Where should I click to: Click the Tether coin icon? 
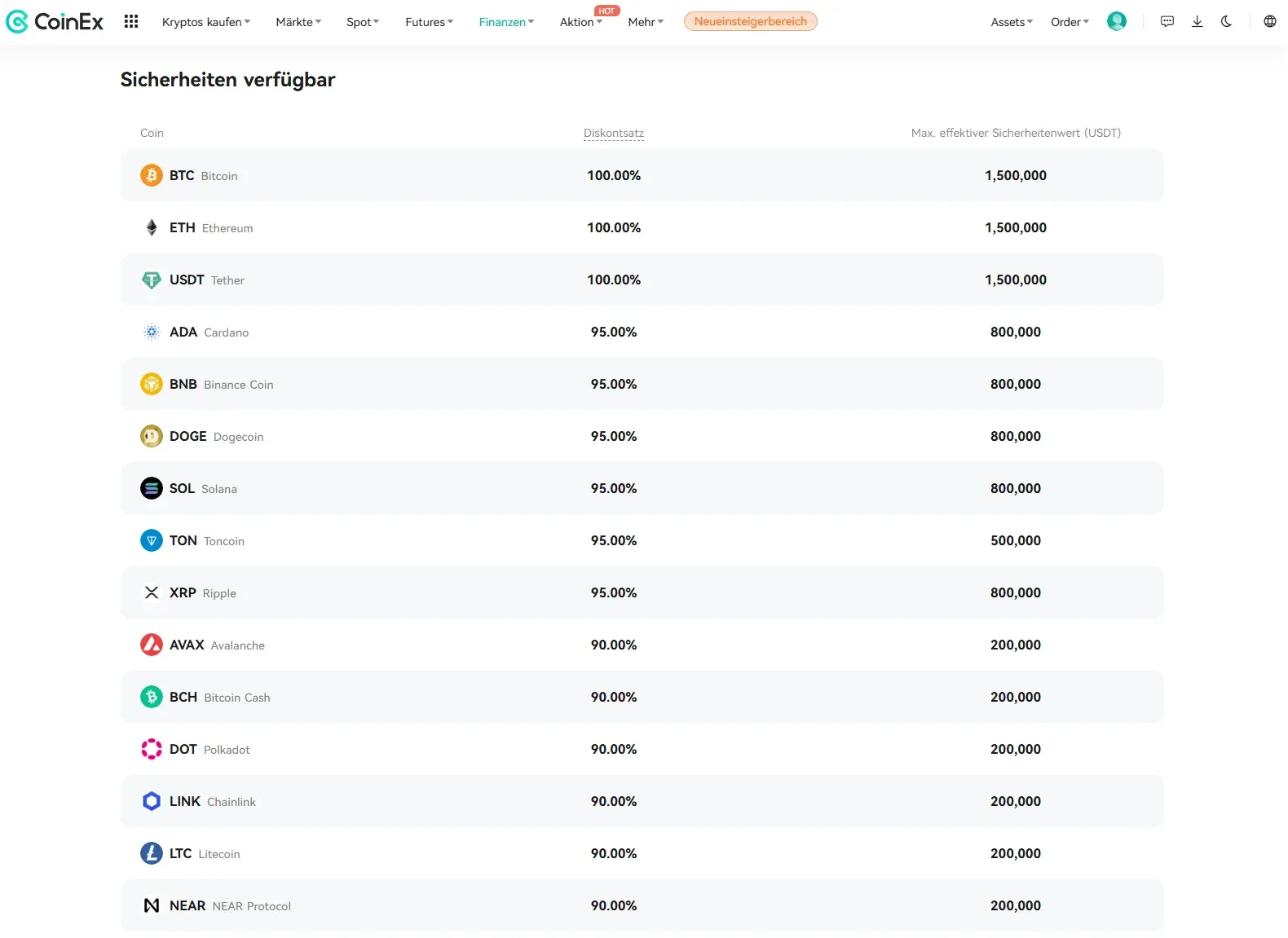pos(152,280)
